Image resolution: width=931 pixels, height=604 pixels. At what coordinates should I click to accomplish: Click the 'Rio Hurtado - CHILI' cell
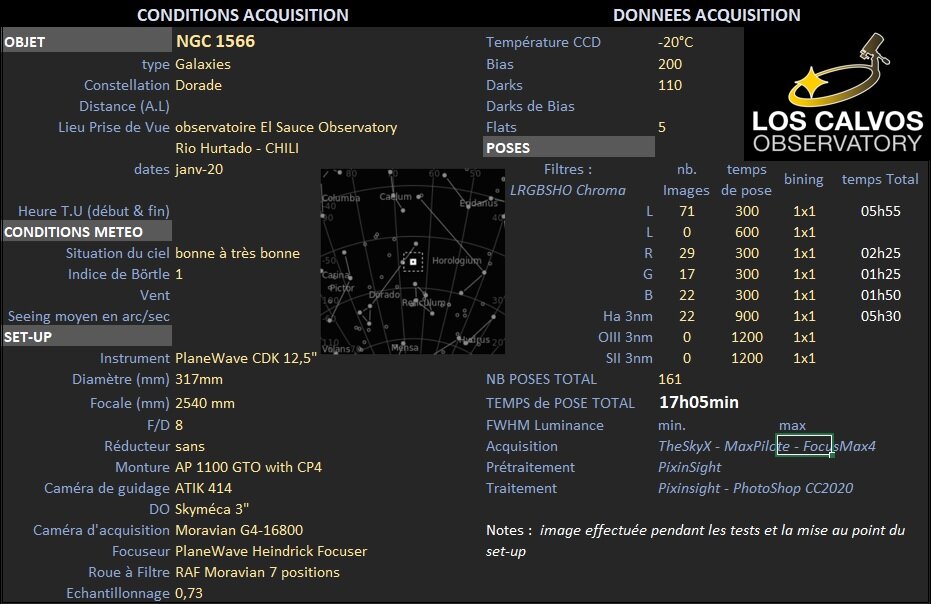click(237, 148)
